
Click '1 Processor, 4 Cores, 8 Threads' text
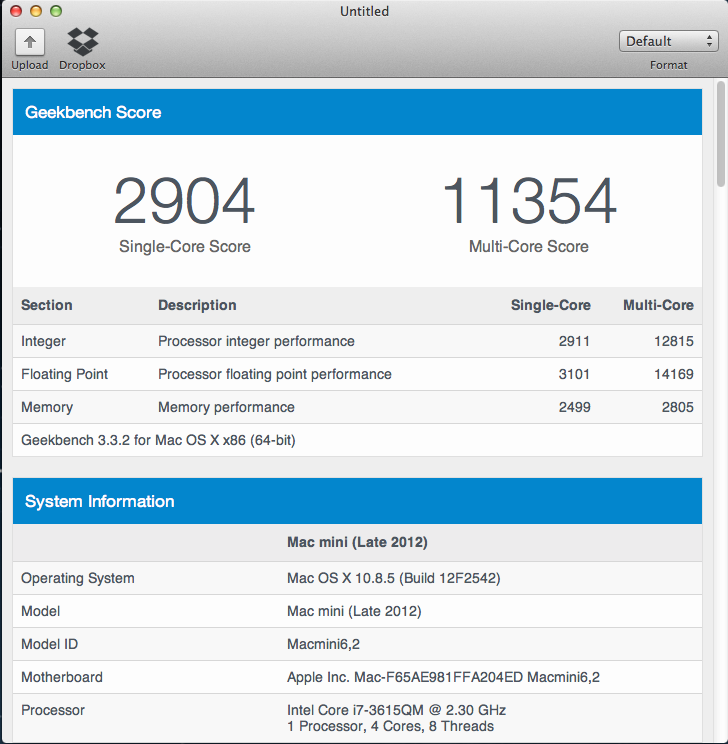pos(390,726)
